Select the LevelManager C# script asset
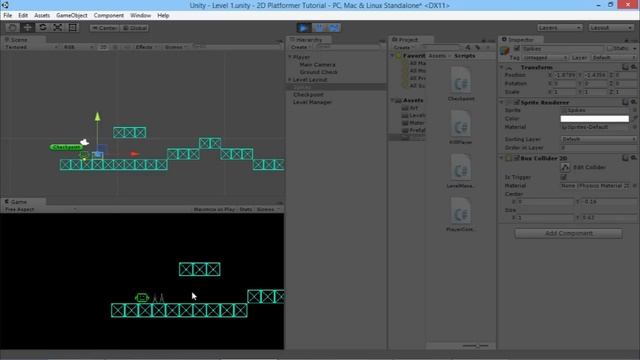 tap(461, 171)
